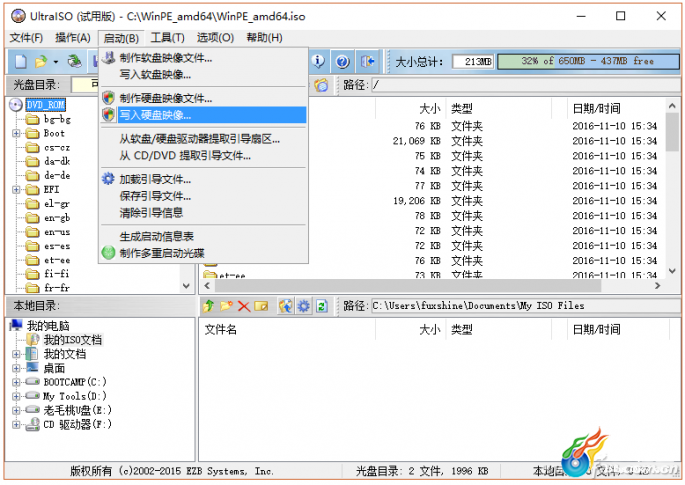Screen dimensions: 685x485
Task: Delete with the red X icon
Action: click(x=244, y=306)
